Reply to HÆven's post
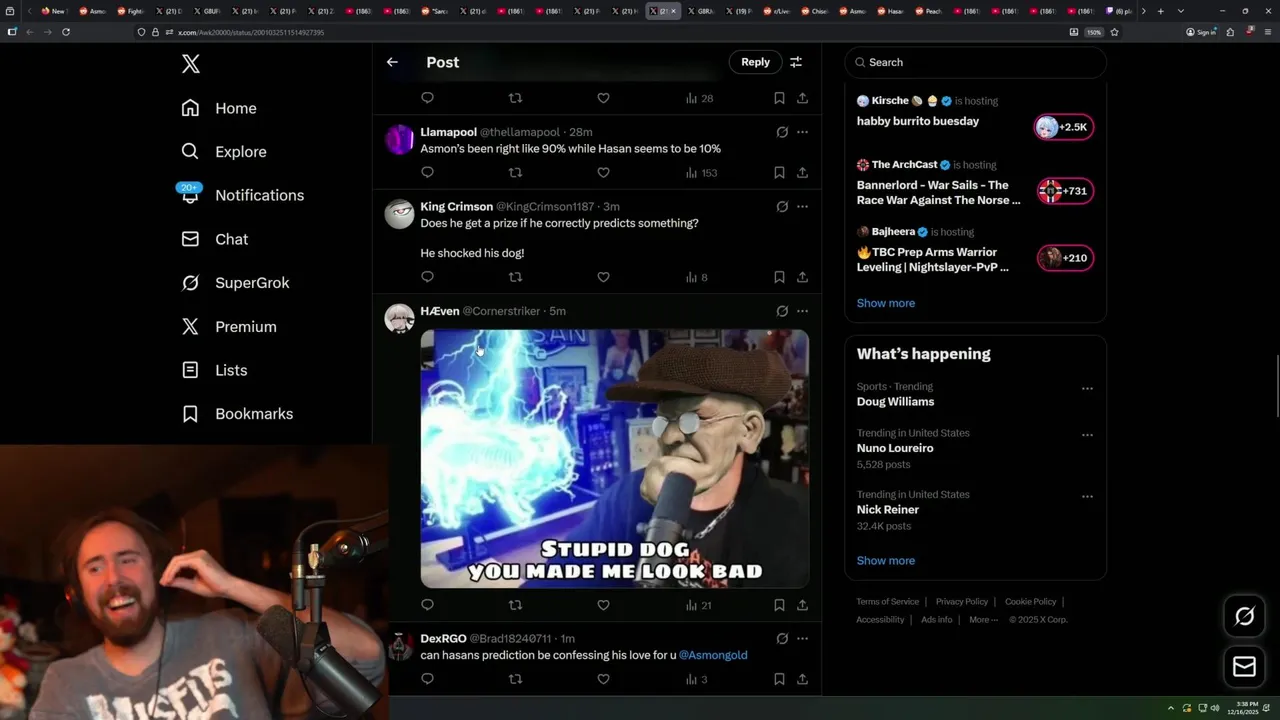The height and width of the screenshot is (720, 1280). click(x=427, y=605)
